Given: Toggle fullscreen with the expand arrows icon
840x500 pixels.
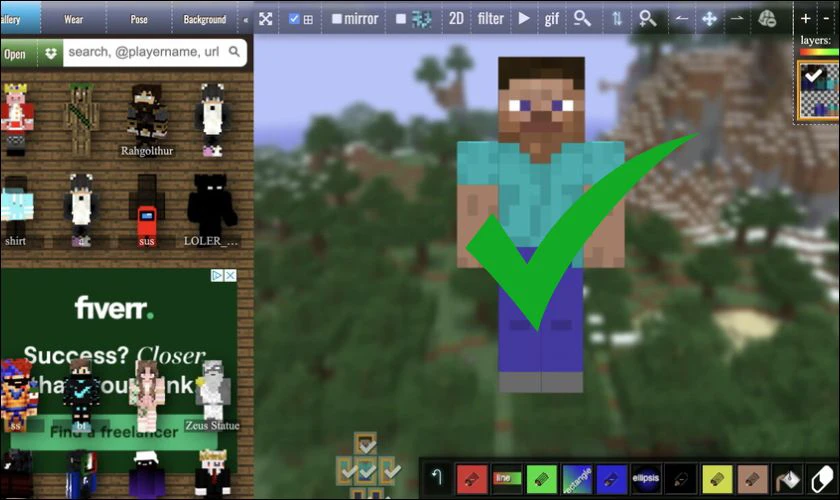Looking at the screenshot, I should (x=266, y=19).
